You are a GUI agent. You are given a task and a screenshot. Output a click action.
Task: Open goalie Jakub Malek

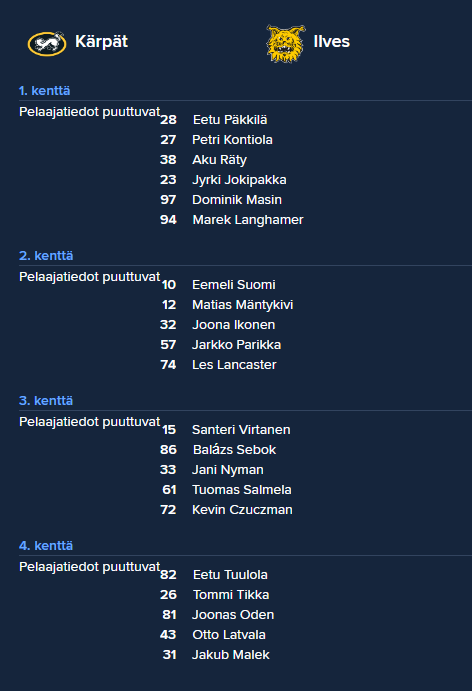(230, 654)
